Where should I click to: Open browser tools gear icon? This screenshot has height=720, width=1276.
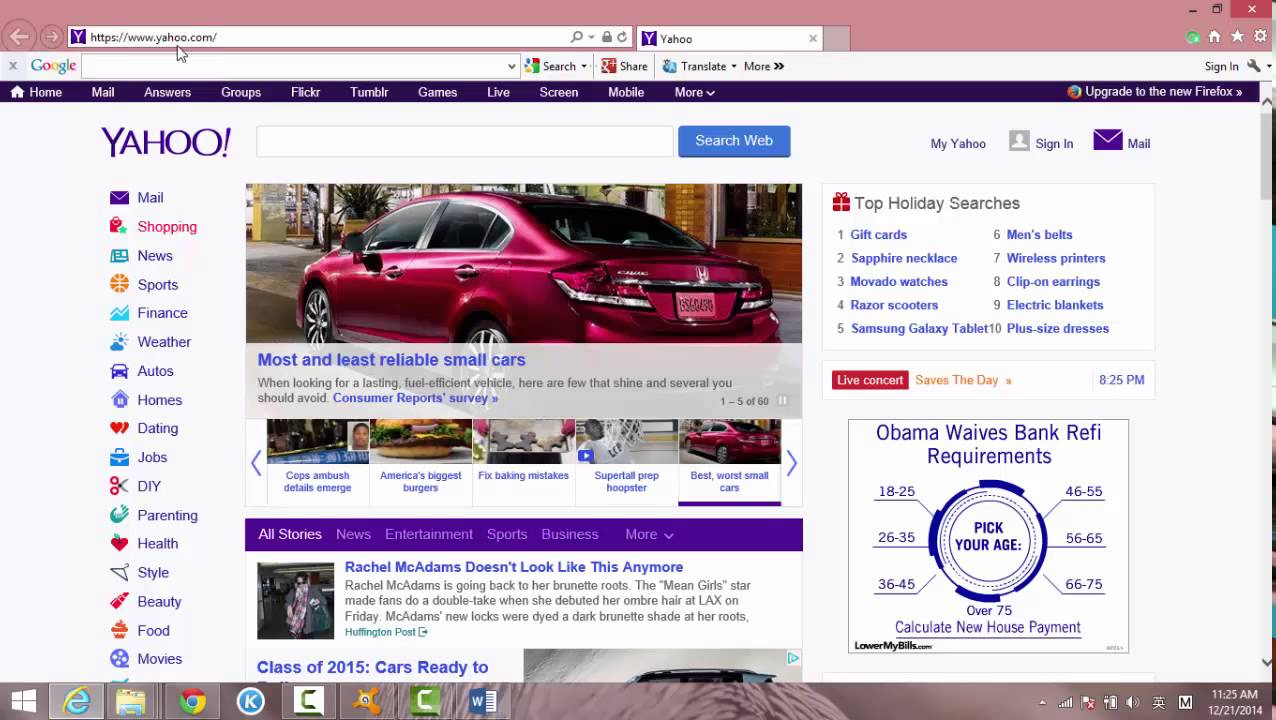point(1260,37)
